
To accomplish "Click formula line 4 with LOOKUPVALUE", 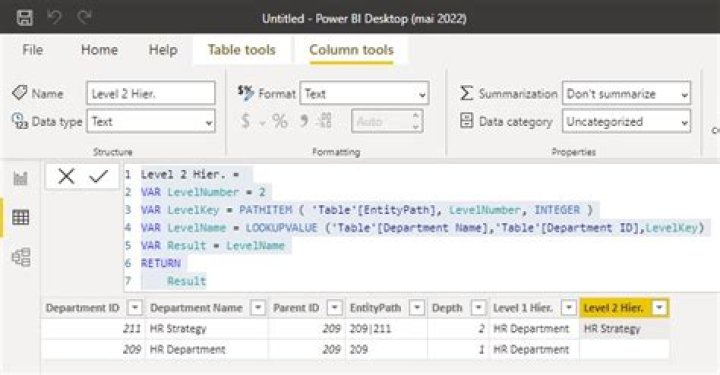I will pyautogui.click(x=422, y=228).
